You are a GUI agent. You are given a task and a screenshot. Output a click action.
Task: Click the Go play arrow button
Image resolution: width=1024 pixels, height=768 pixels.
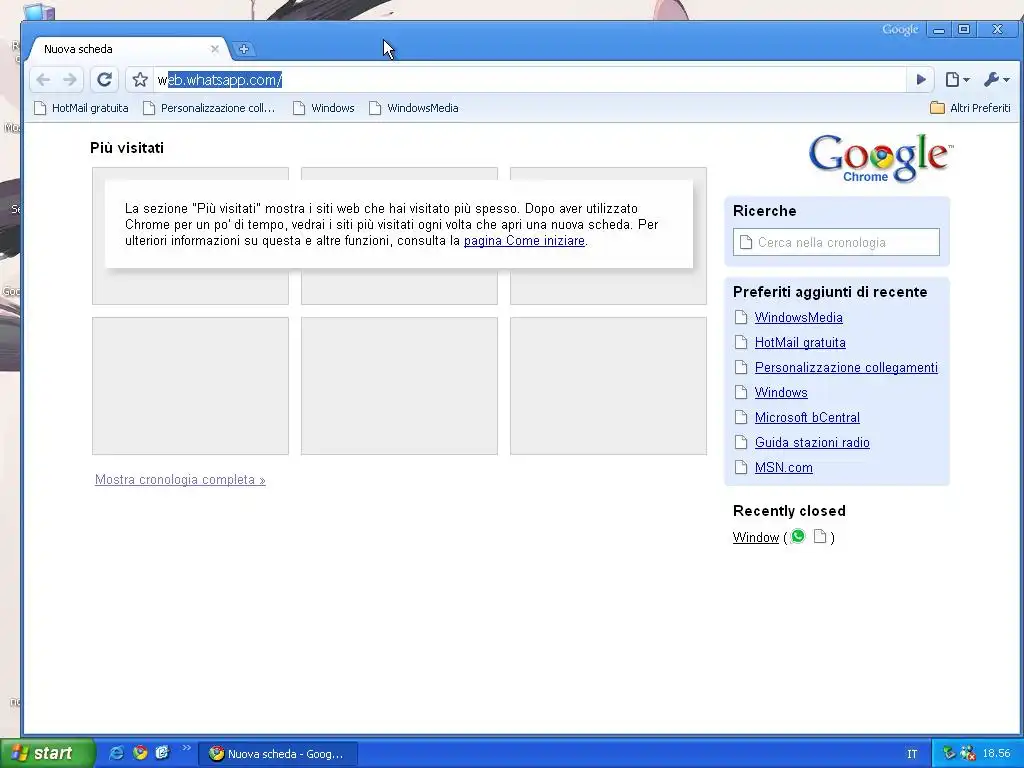click(921, 80)
